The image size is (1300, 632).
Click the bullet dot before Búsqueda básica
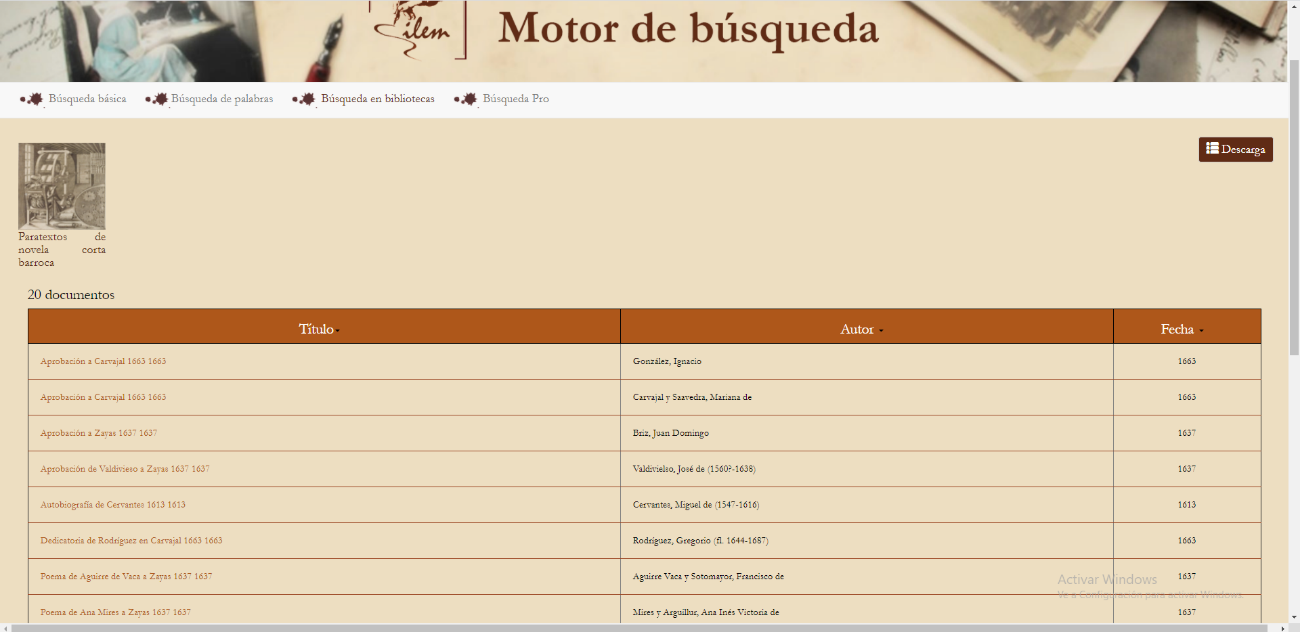pos(23,99)
